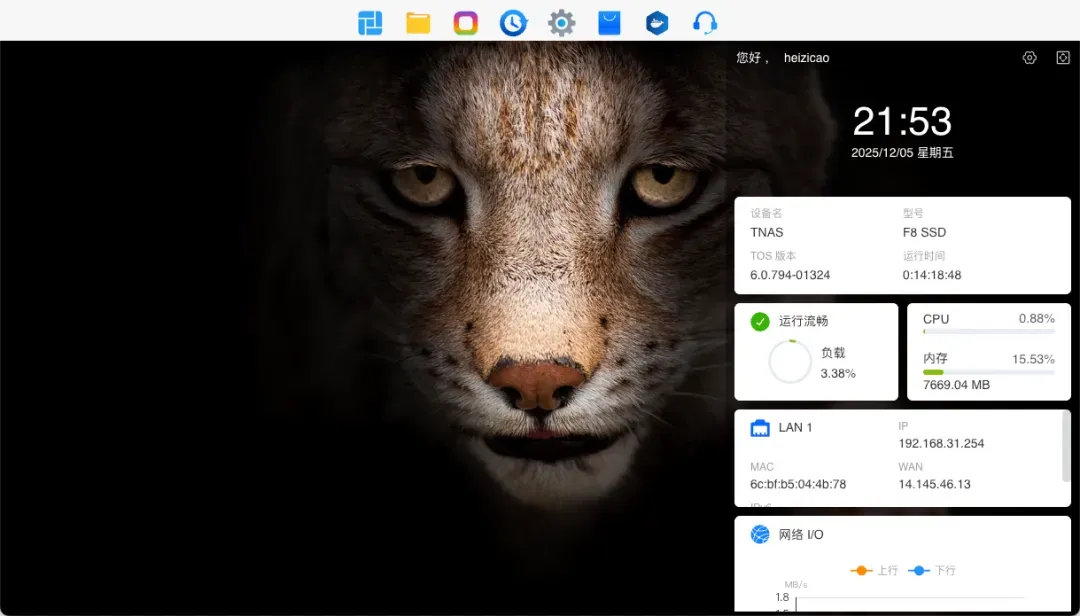Toggle the upload (上行) legend series

tap(874, 570)
